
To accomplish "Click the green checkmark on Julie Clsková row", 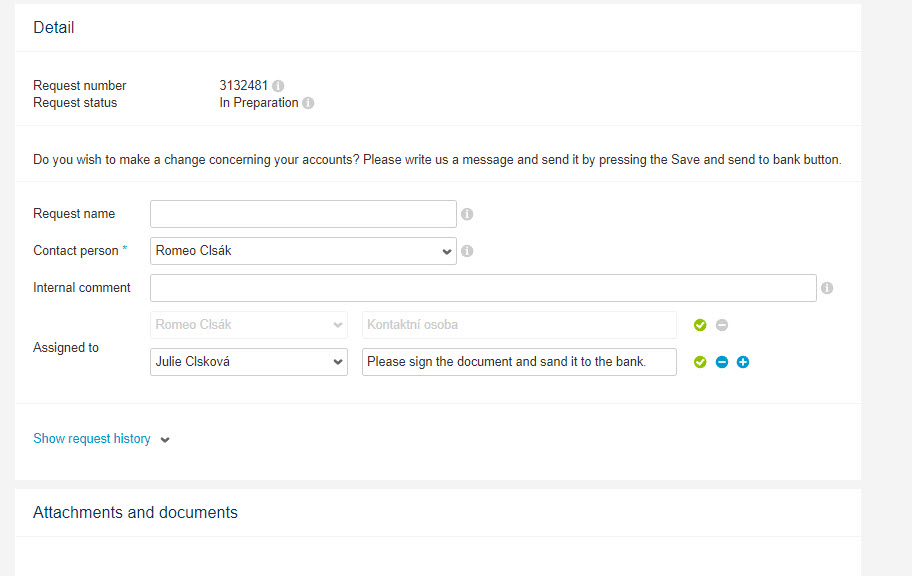I will coord(700,362).
